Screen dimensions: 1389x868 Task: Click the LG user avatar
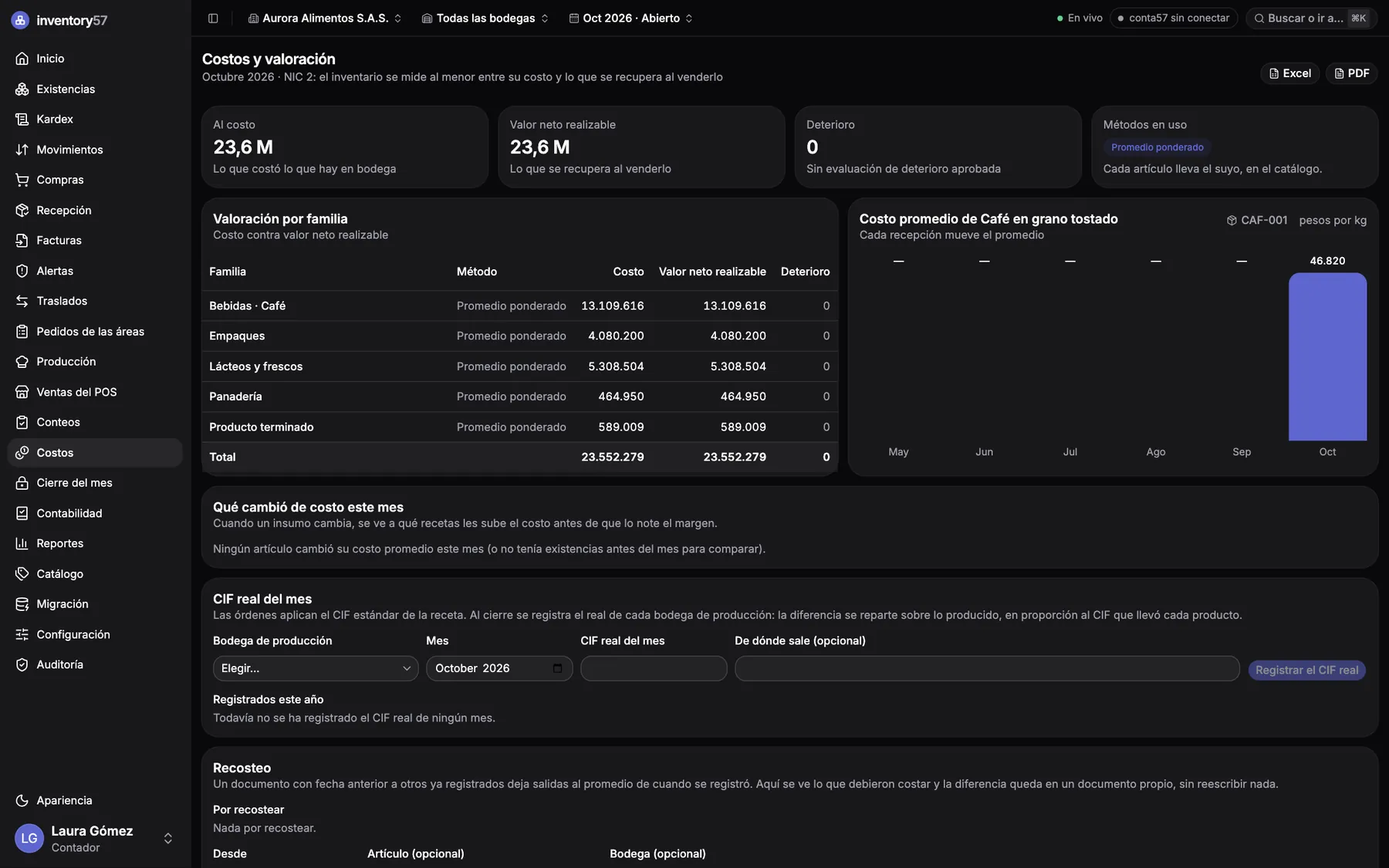(29, 838)
